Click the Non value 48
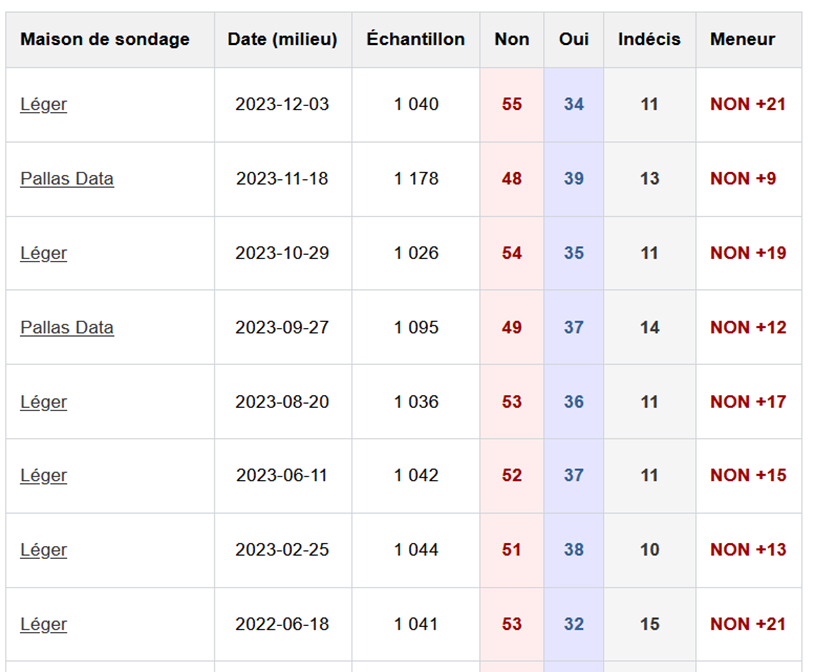Screen dimensions: 814x672 pyautogui.click(x=512, y=179)
